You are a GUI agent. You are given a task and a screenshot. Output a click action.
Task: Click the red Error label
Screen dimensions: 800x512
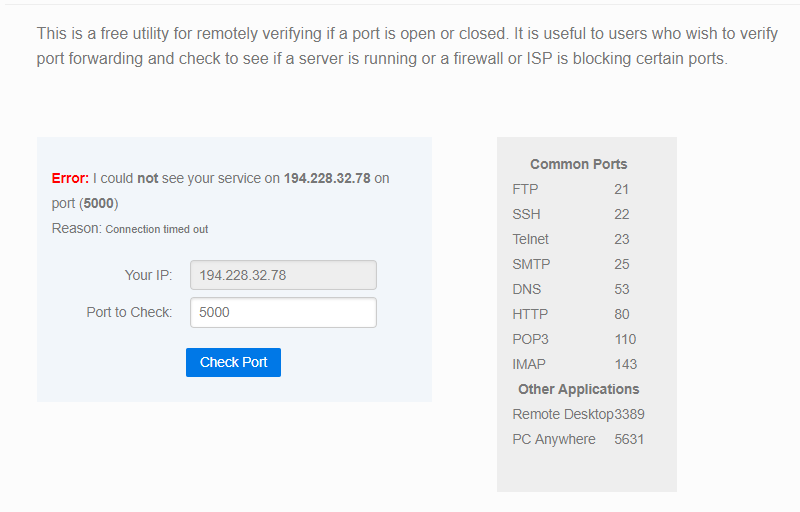(70, 178)
